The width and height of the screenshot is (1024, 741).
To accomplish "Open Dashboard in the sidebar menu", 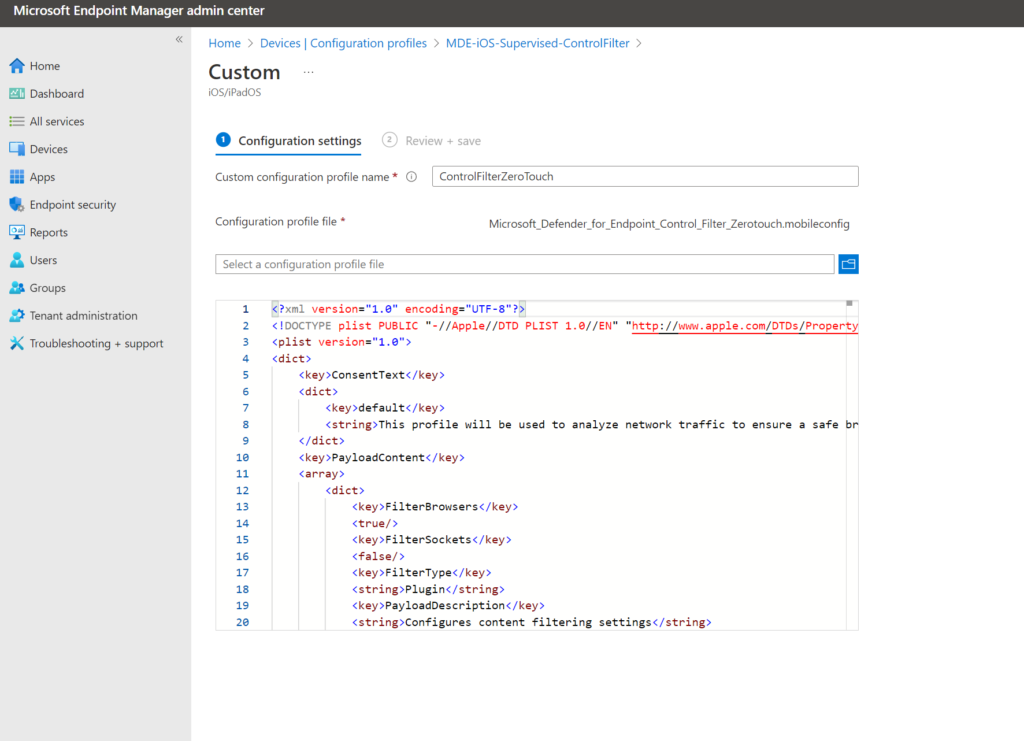I will pos(57,93).
